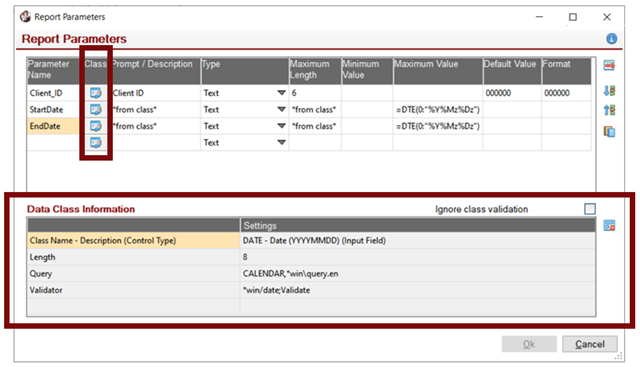The width and height of the screenshot is (640, 367).
Task: Click the Prompt / Description column header
Action: (156, 70)
